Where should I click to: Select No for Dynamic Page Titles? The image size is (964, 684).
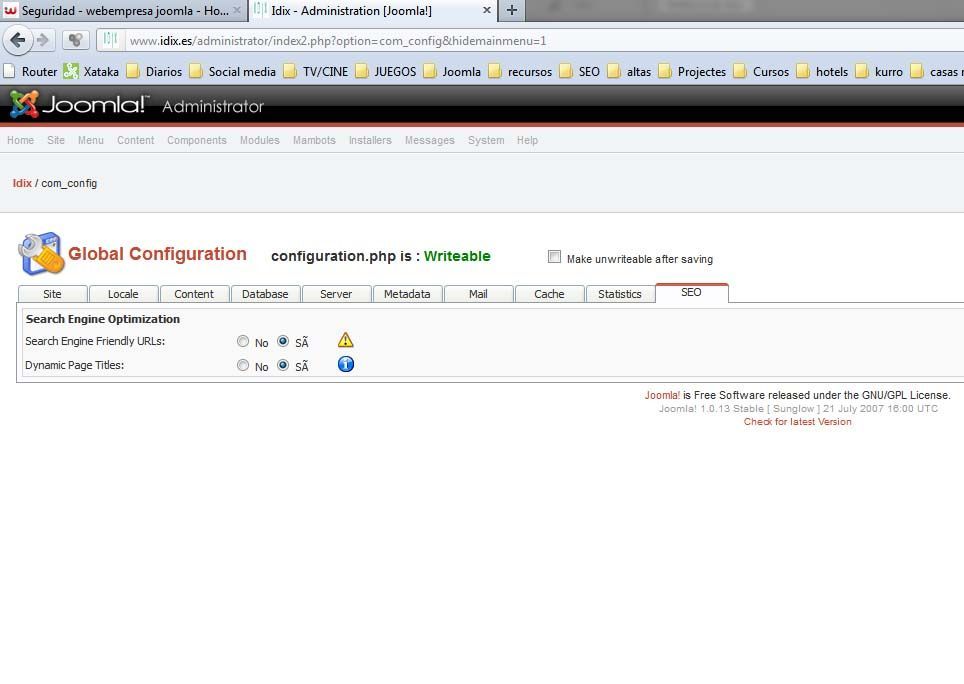243,365
